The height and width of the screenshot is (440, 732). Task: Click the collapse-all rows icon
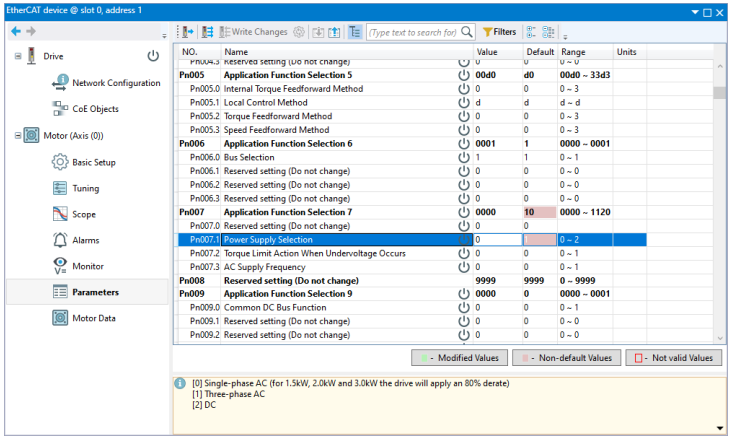coord(548,32)
